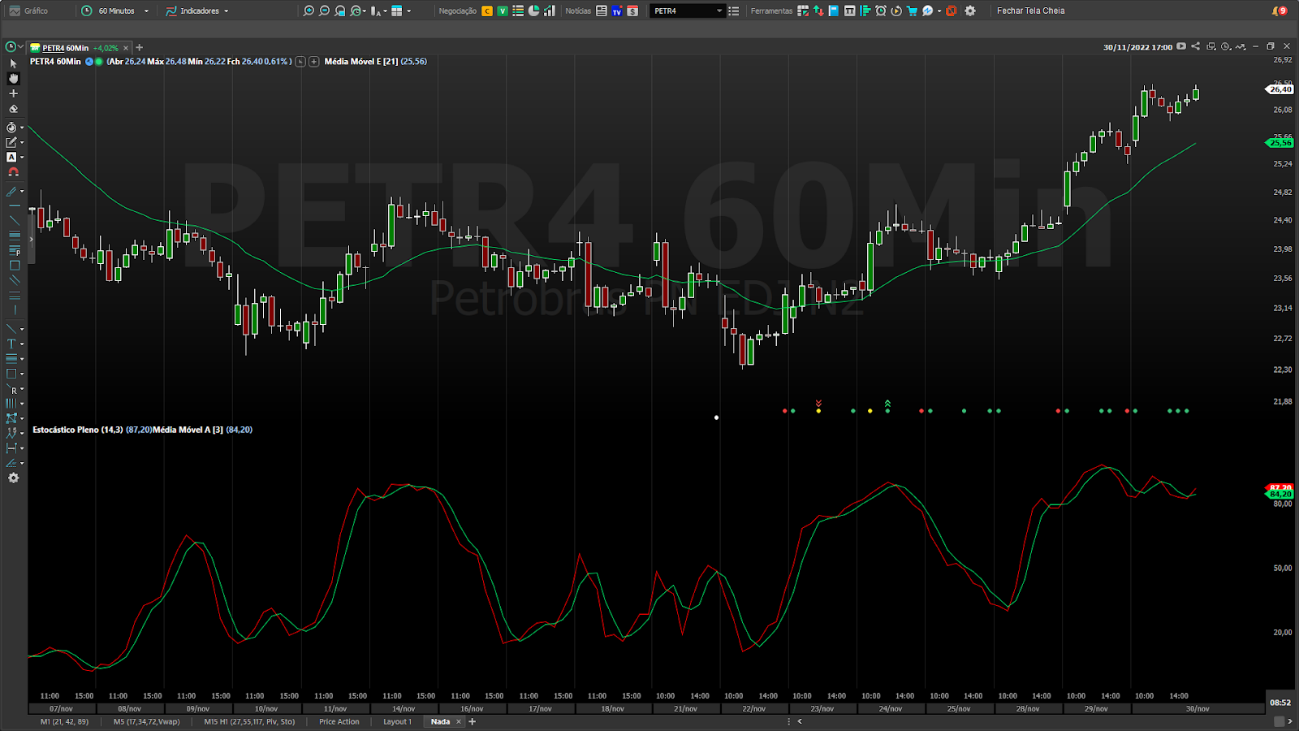Screen dimensions: 1299x731
Task: Switch to the M1 (21, 42, 89) tab
Action: [64, 721]
